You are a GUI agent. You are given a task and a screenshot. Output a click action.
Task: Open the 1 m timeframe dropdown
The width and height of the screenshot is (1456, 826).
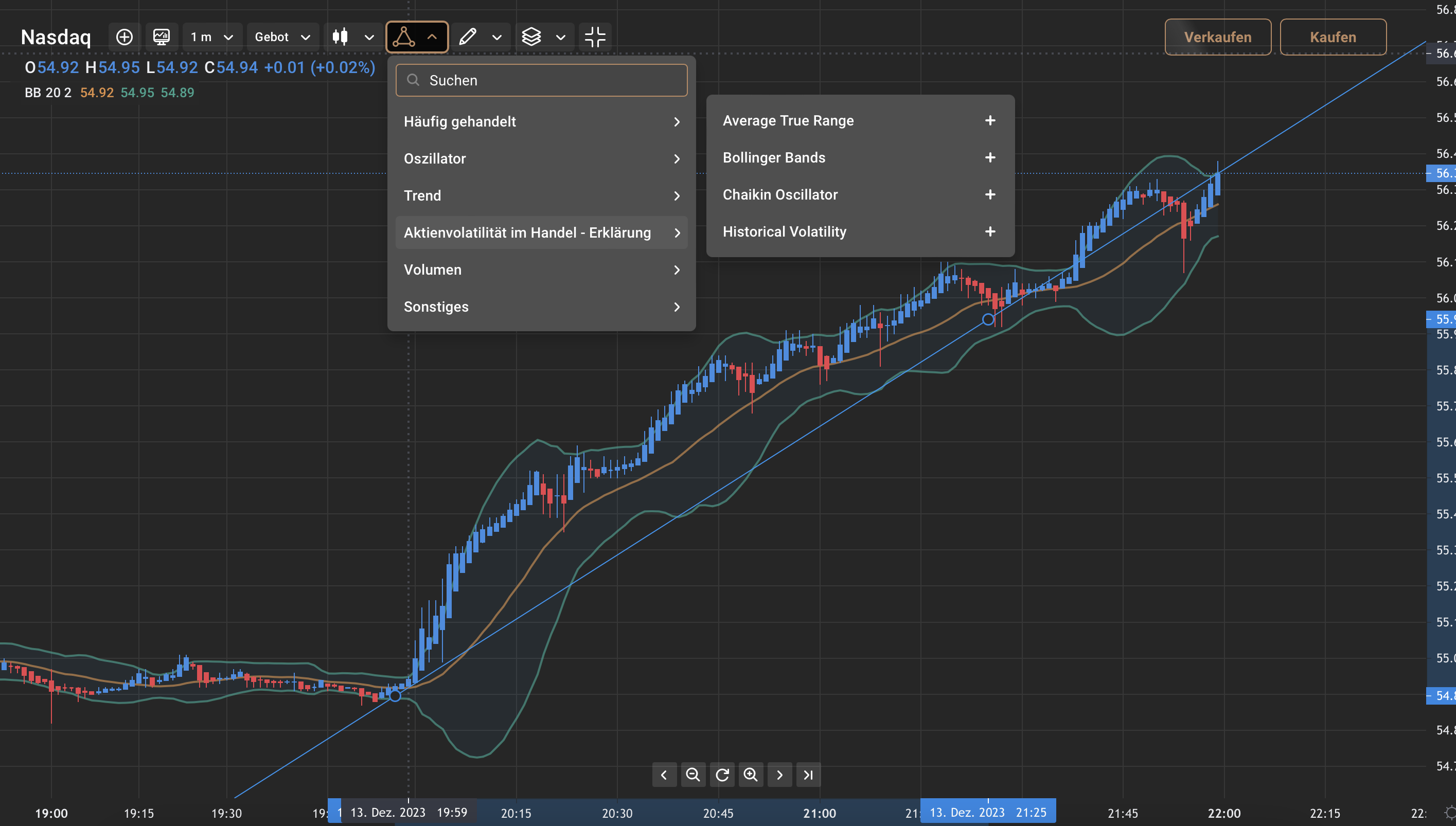point(212,37)
